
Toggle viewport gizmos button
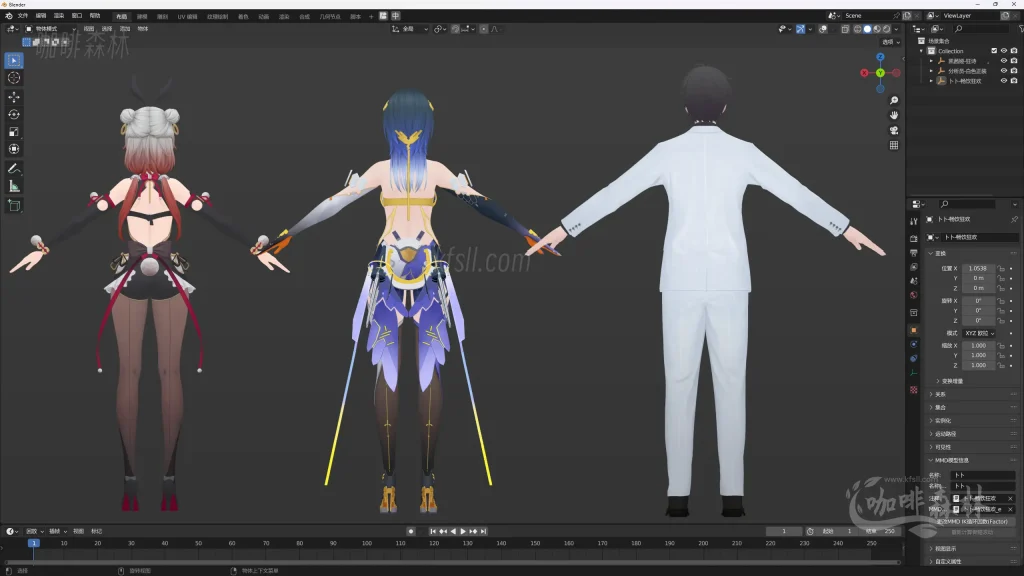click(801, 29)
